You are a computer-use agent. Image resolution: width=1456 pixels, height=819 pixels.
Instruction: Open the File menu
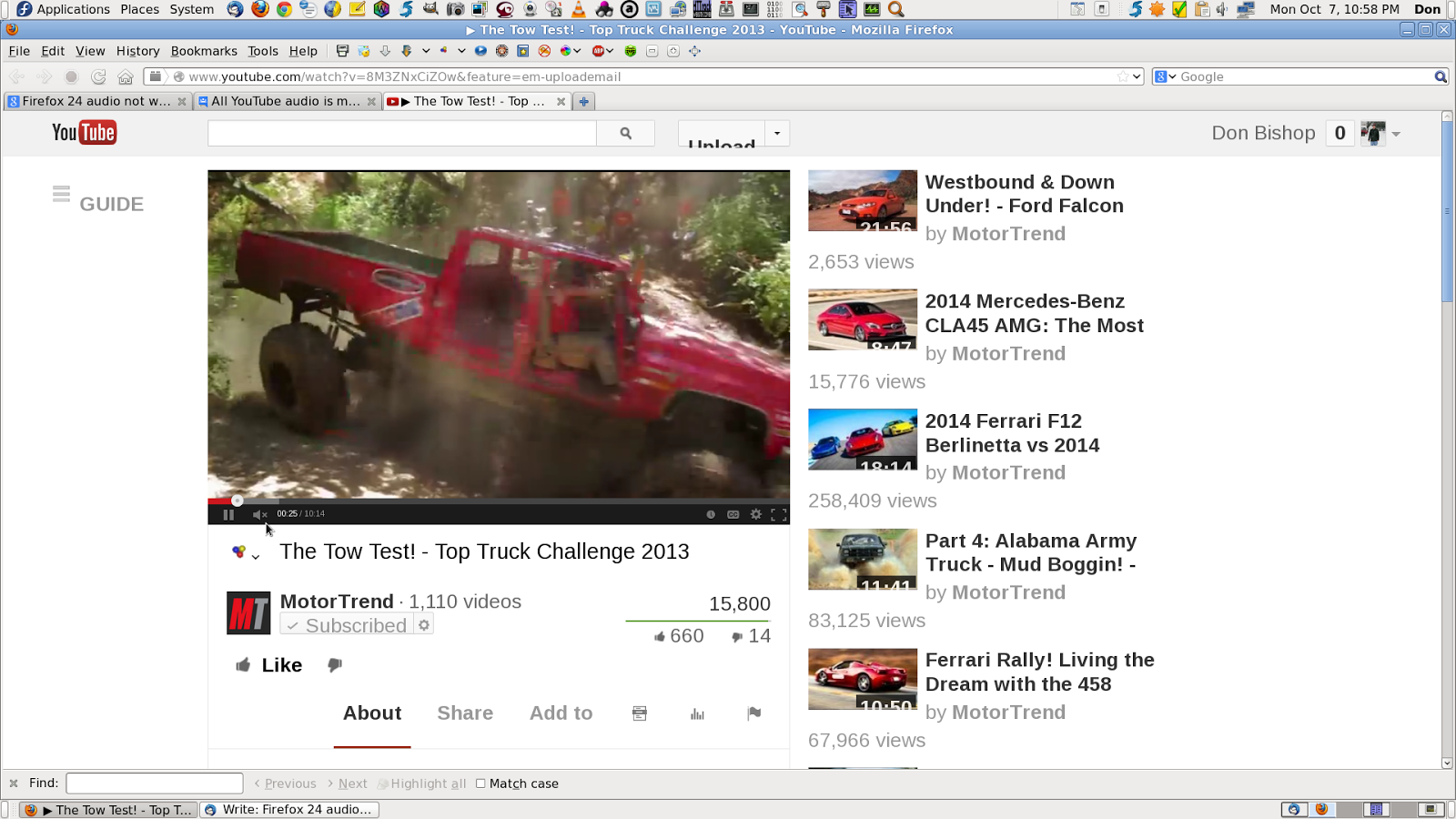(19, 51)
